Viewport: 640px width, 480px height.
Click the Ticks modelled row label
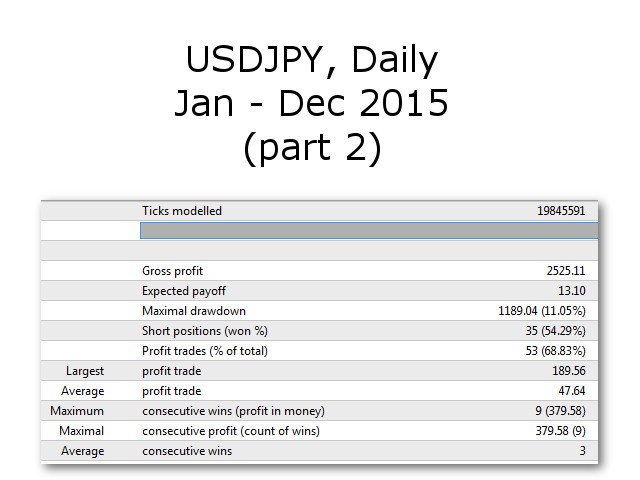(x=182, y=211)
